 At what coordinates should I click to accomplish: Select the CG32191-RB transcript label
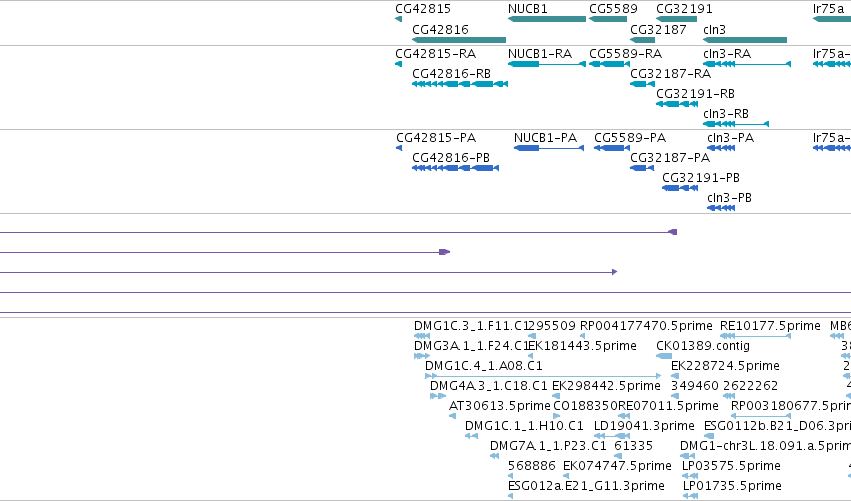click(695, 93)
